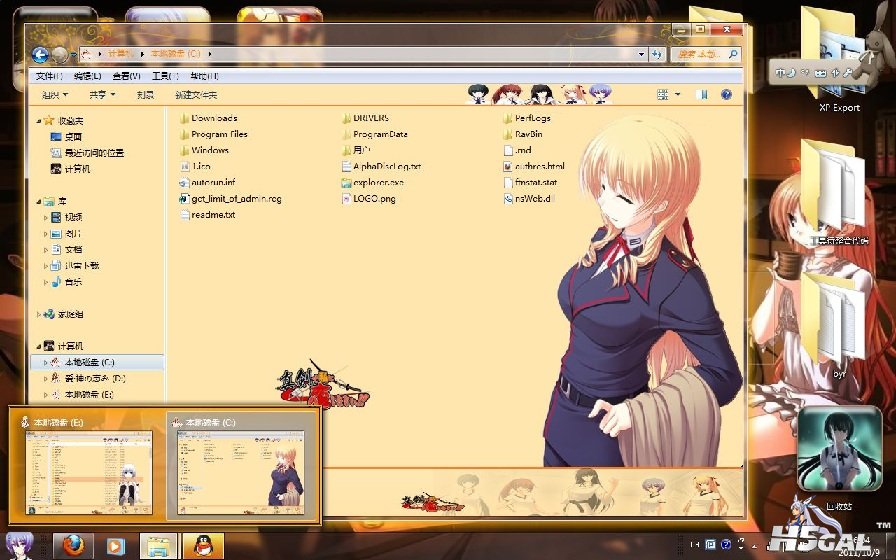This screenshot has width=896, height=560.
Task: Select the readme.txt file
Action: (207, 214)
